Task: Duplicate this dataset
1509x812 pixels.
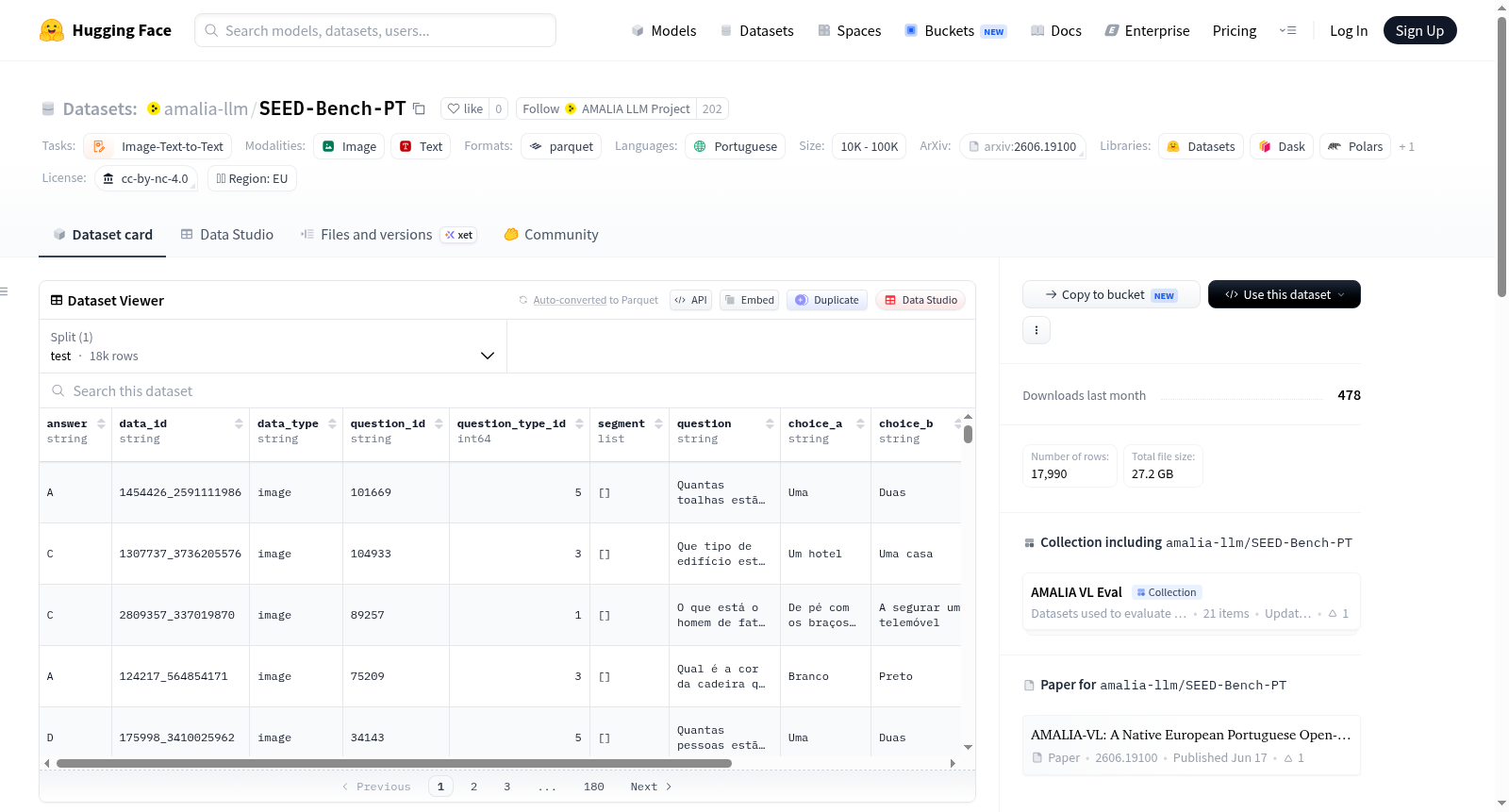Action: pyautogui.click(x=827, y=300)
